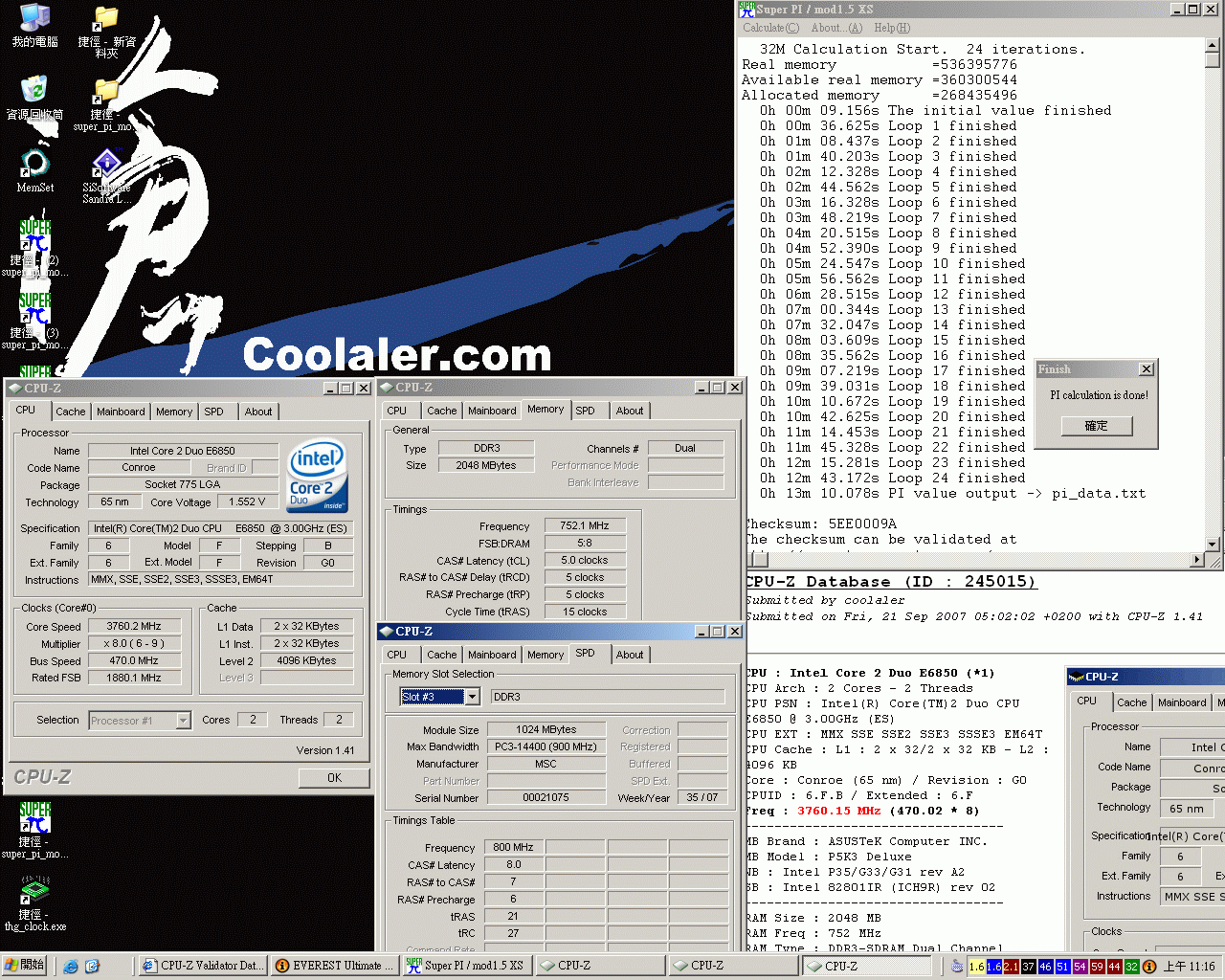Launch the Super PI shortcut (3)
The height and width of the screenshot is (980, 1225).
click(34, 321)
